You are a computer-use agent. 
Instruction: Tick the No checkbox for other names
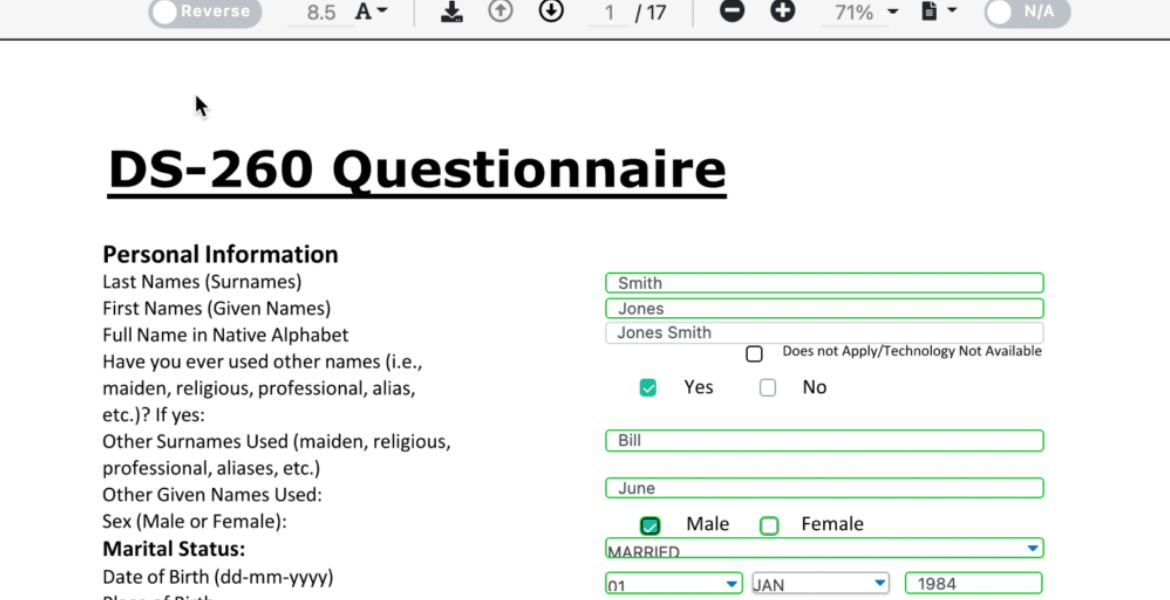tap(767, 388)
